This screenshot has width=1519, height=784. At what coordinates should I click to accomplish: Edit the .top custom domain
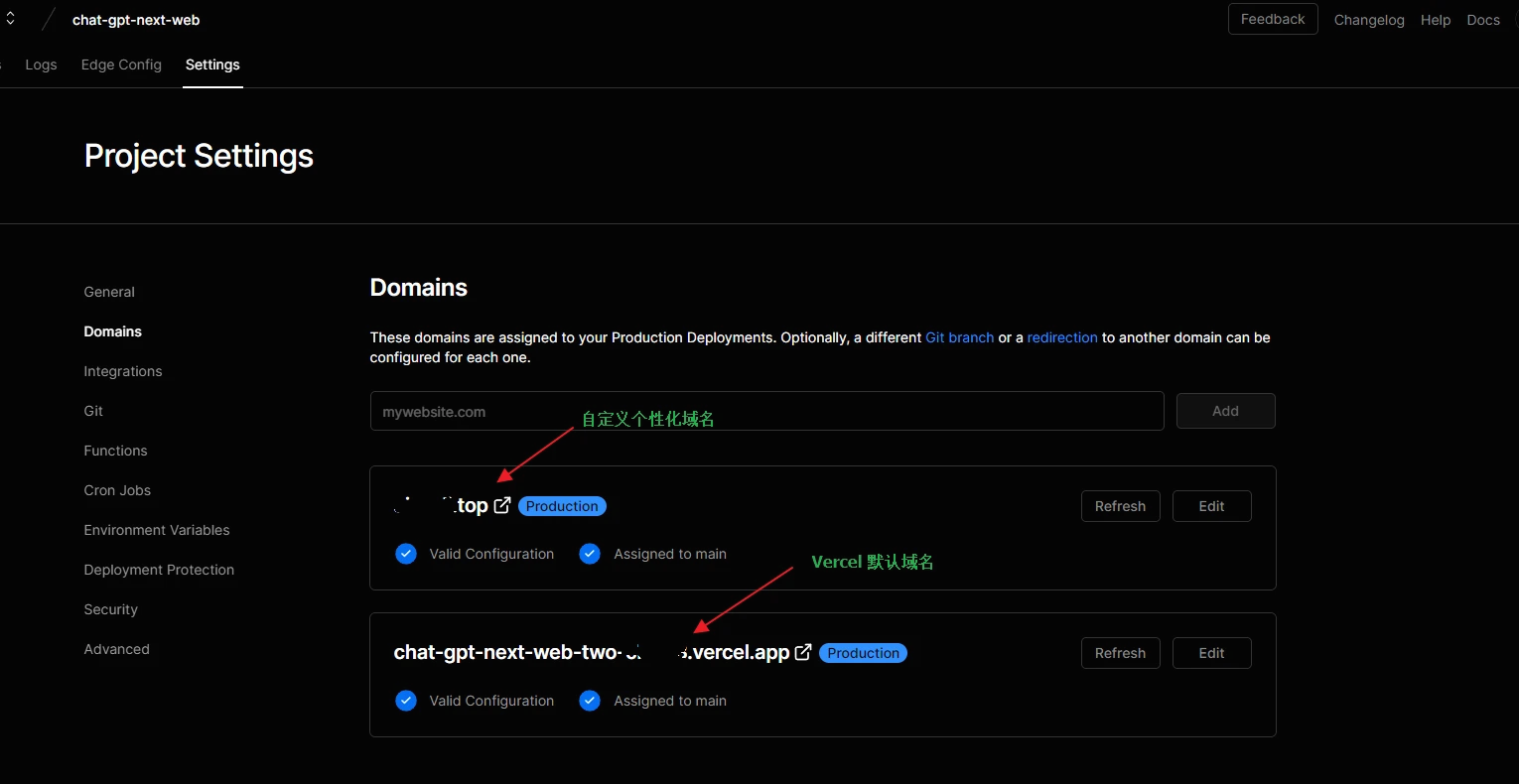click(1211, 506)
